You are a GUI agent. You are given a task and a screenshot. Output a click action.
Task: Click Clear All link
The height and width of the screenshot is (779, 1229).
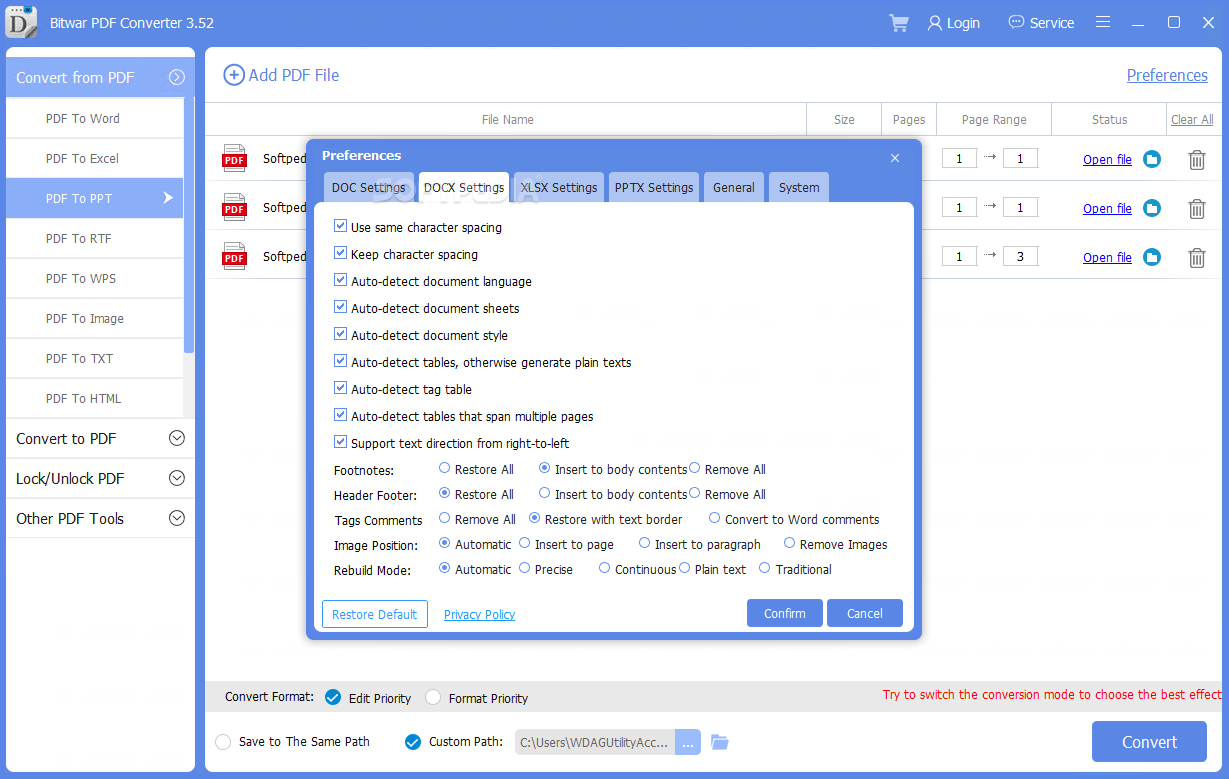[1192, 119]
